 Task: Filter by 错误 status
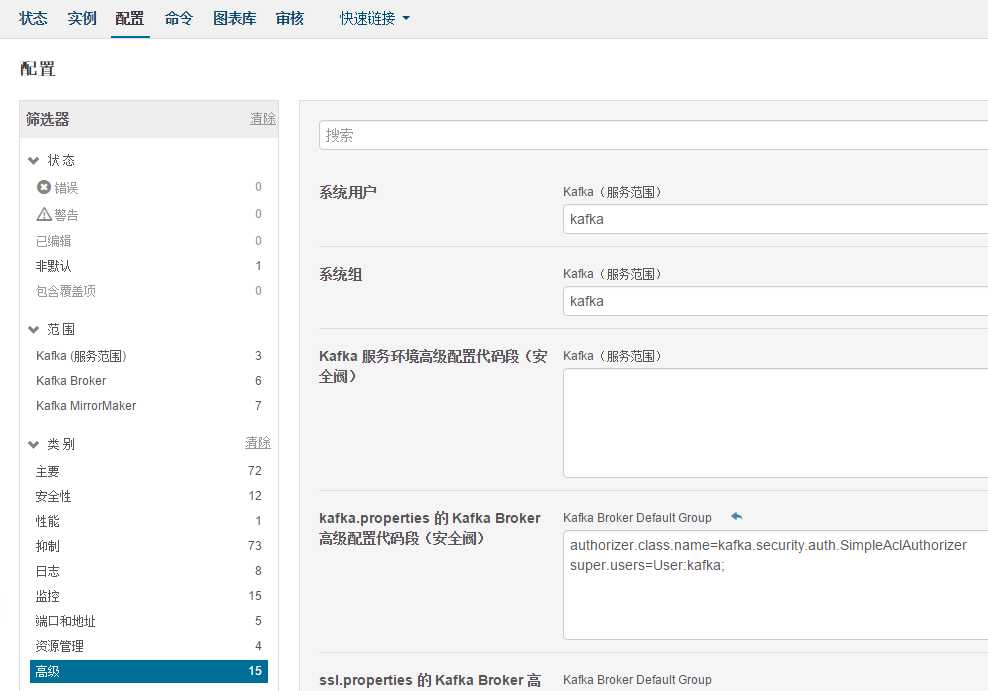[x=149, y=187]
